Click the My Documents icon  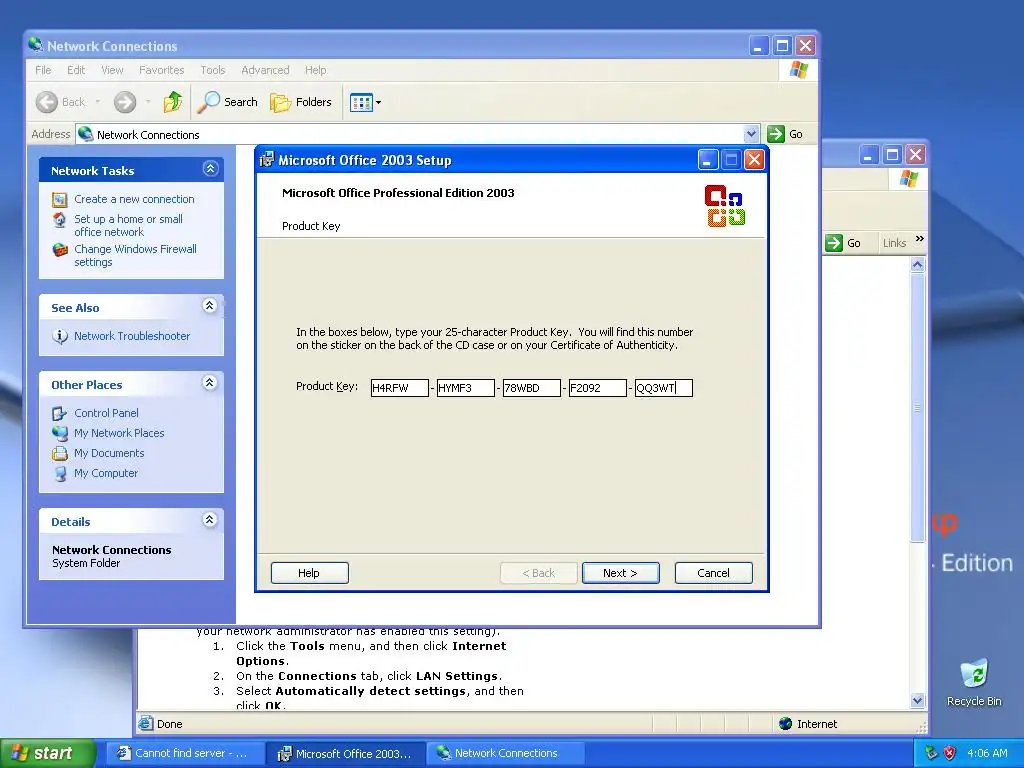(x=59, y=453)
